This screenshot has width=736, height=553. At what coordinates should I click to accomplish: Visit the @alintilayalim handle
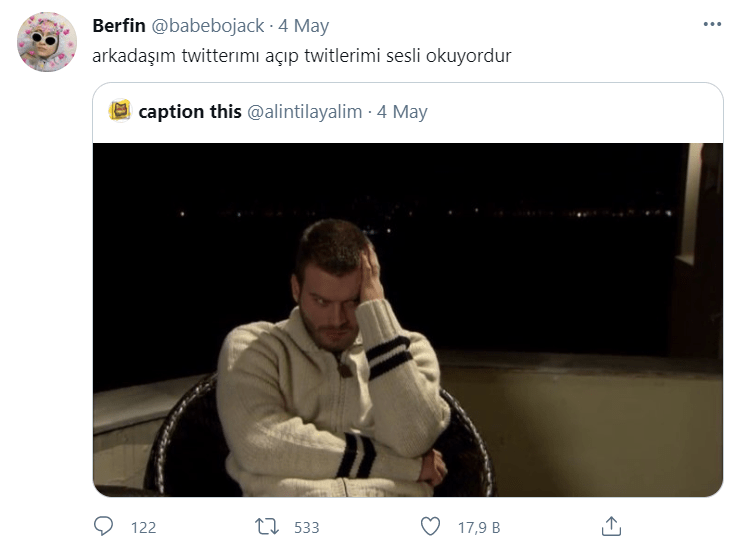305,112
